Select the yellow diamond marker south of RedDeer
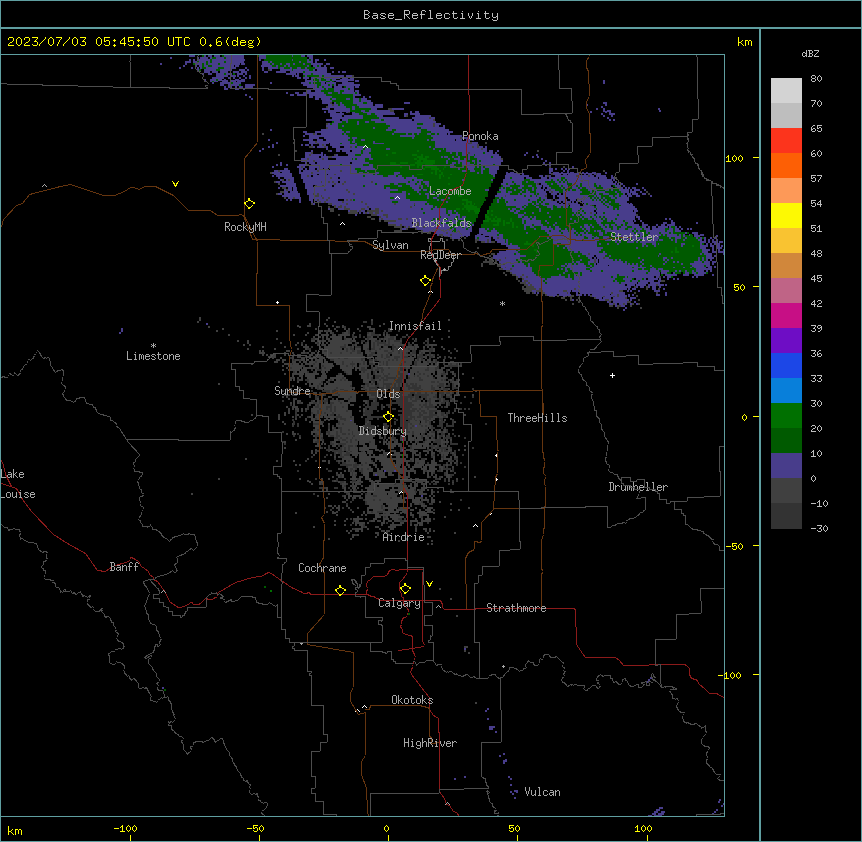 [x=426, y=281]
